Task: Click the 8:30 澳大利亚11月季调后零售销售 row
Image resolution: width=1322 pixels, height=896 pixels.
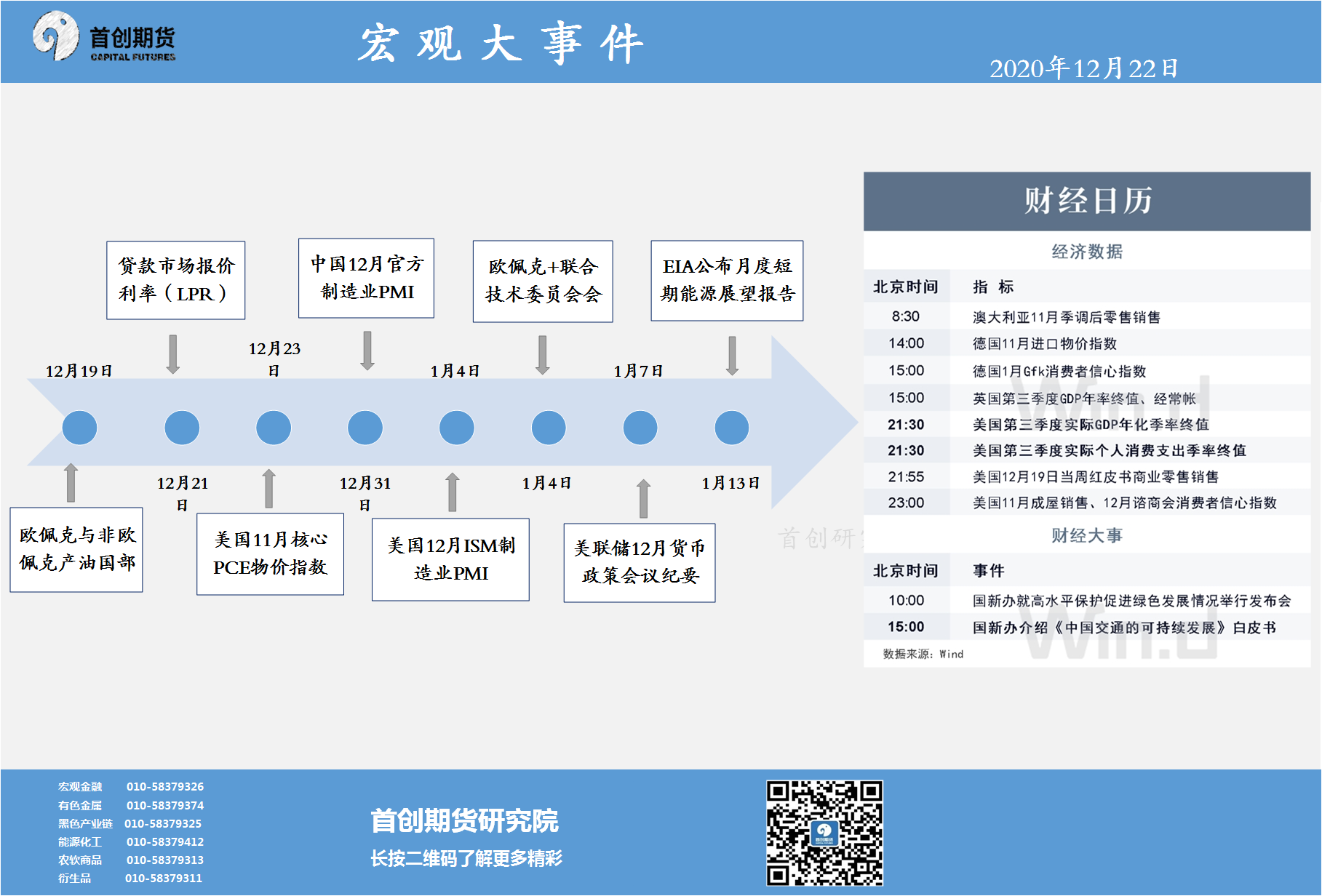Action: [x=1087, y=316]
